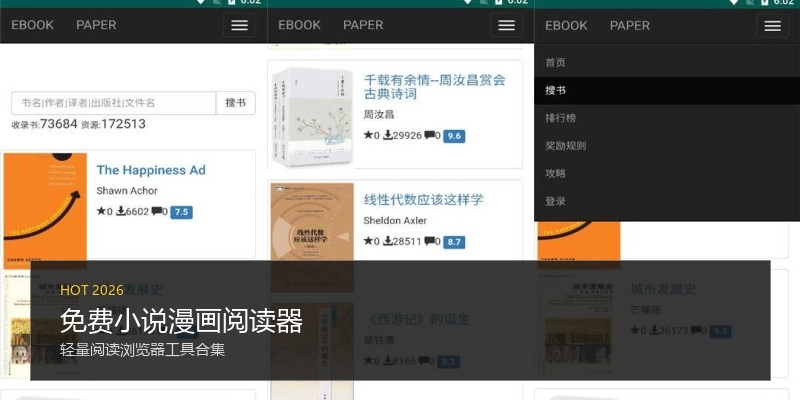Screen dimensions: 800x400
Task: Open hamburger menu in middle phone screen
Action: pos(506,25)
